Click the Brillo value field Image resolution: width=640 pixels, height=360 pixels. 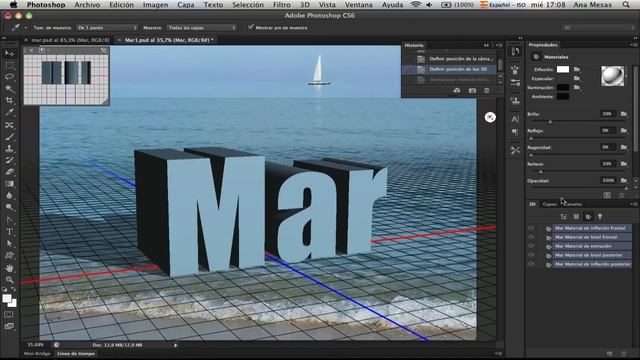pyautogui.click(x=607, y=114)
